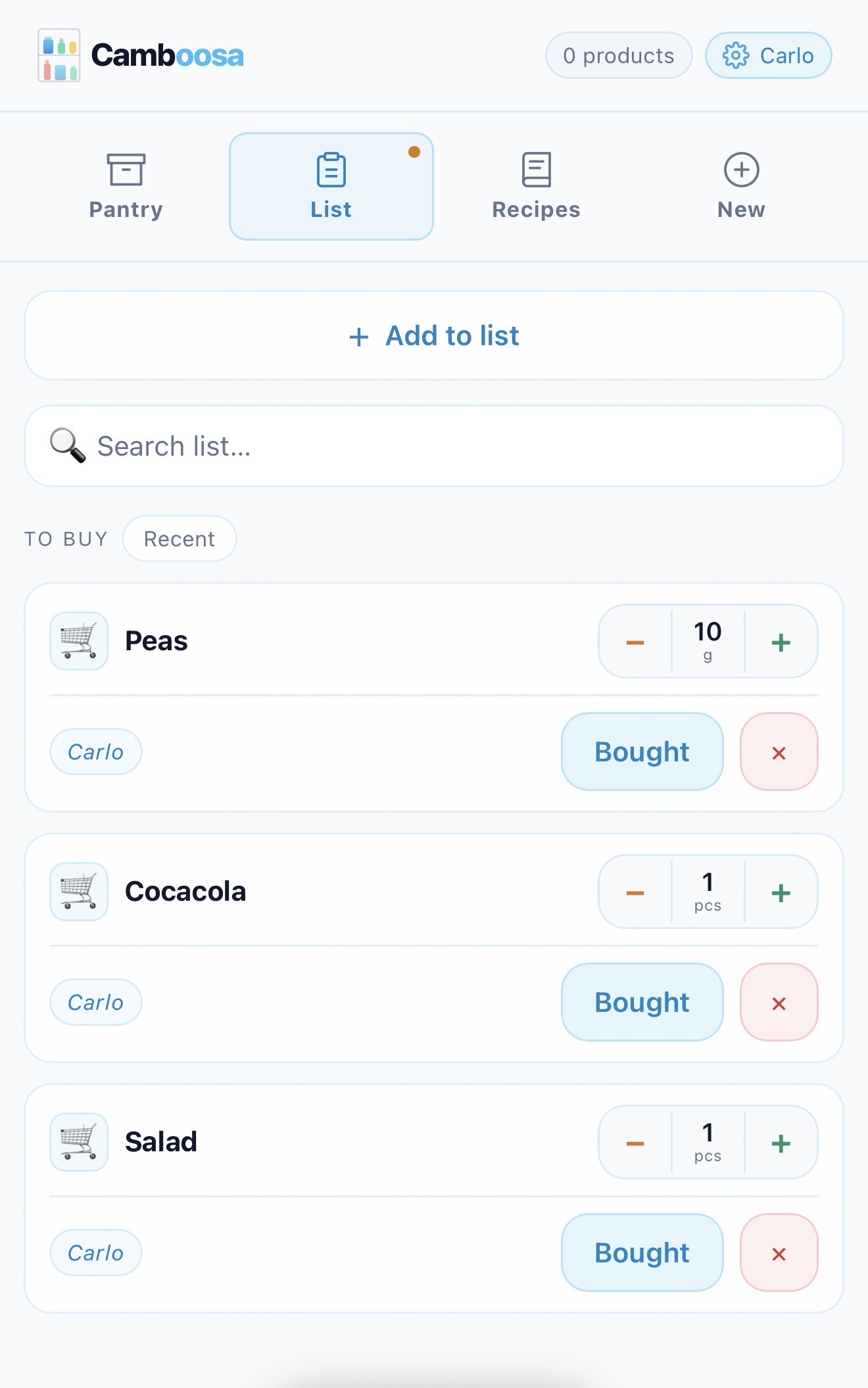Toggle the Recent filter chip
This screenshot has height=1388, width=868.
pyautogui.click(x=179, y=539)
